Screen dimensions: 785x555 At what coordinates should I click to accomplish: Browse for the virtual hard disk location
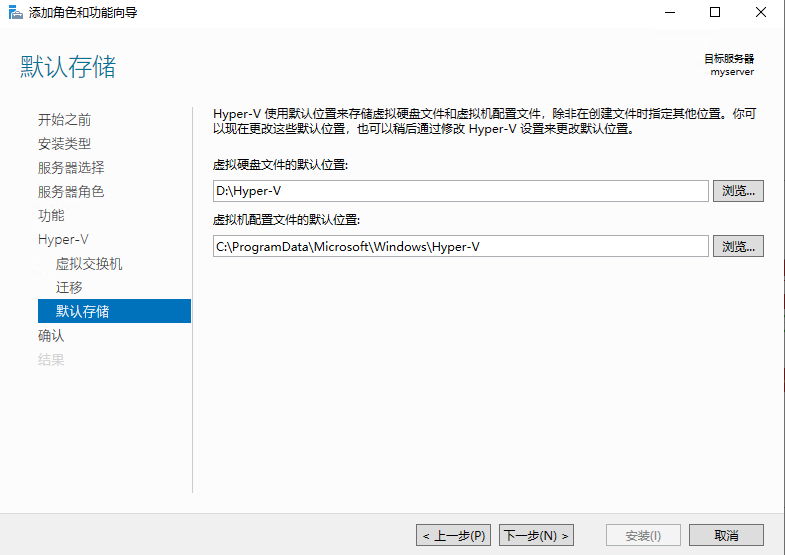[738, 191]
